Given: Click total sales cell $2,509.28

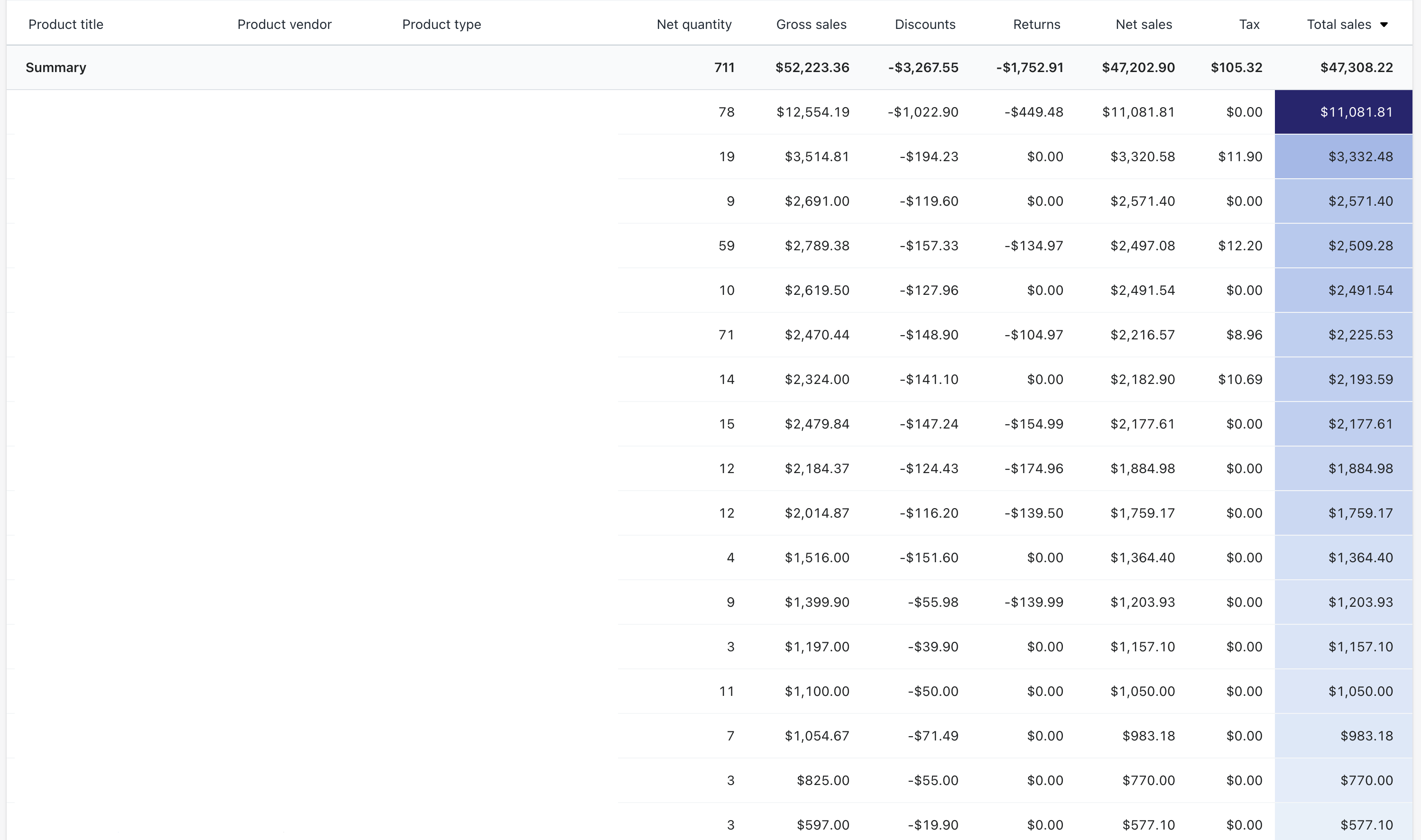Looking at the screenshot, I should pyautogui.click(x=1343, y=246).
